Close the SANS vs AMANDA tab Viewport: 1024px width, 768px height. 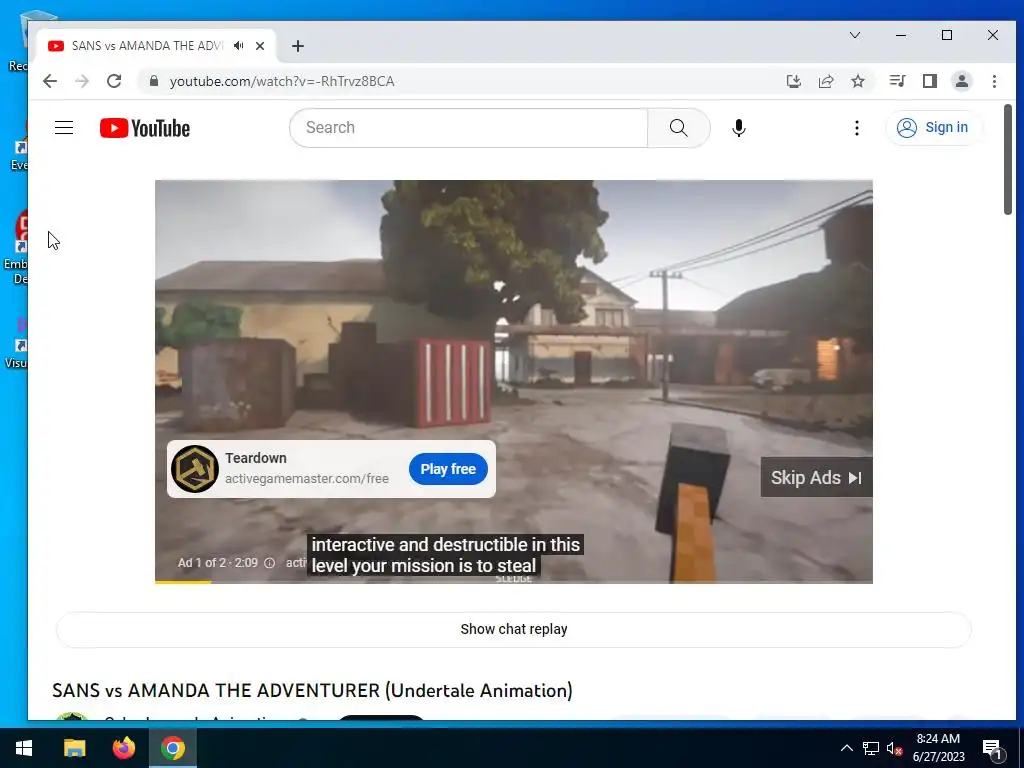point(260,46)
